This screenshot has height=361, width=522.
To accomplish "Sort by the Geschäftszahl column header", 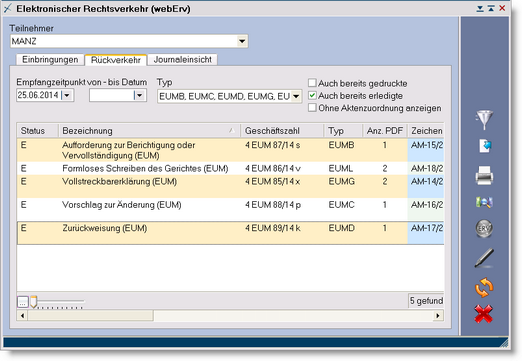I will point(282,131).
